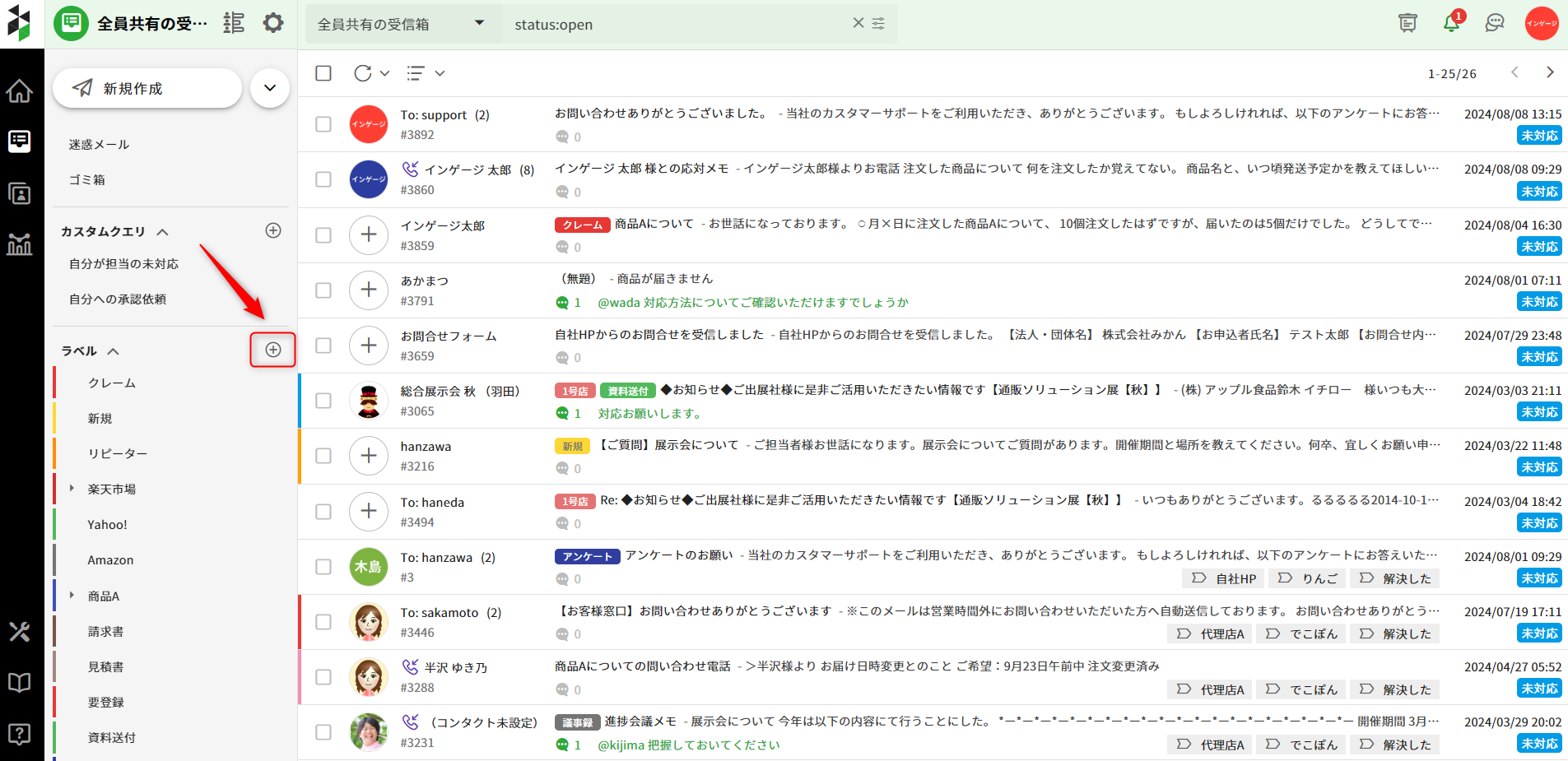Click the refresh icon above message list
The width and height of the screenshot is (1568, 761).
click(x=362, y=73)
